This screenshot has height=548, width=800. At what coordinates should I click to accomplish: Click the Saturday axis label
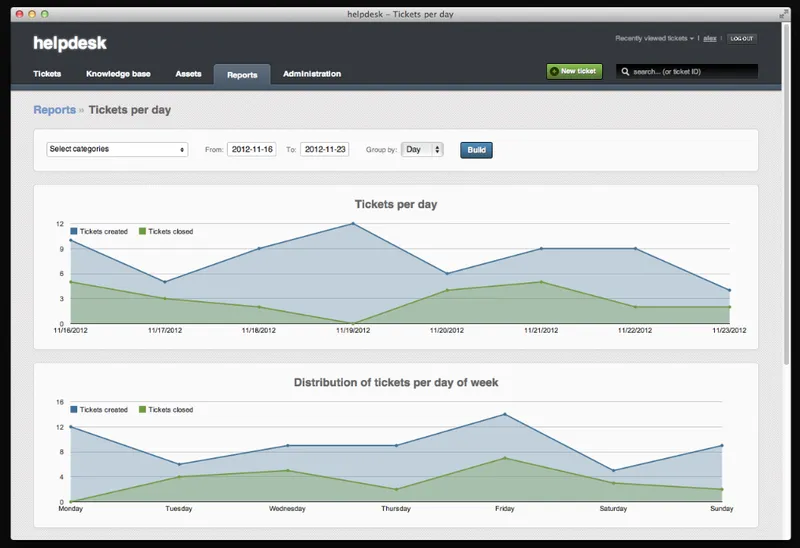[613, 509]
